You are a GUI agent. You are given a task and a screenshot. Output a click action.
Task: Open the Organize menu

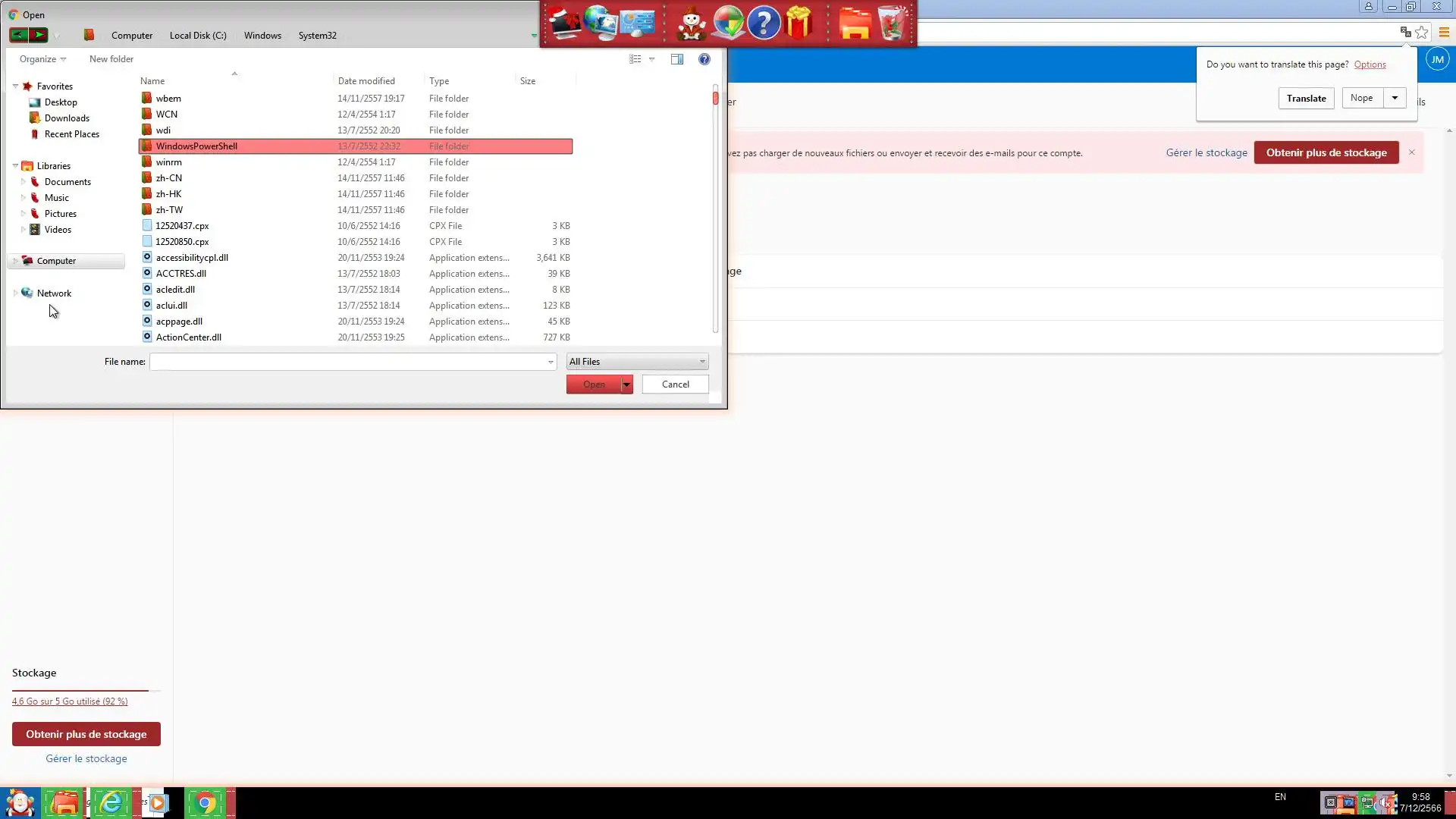42,59
